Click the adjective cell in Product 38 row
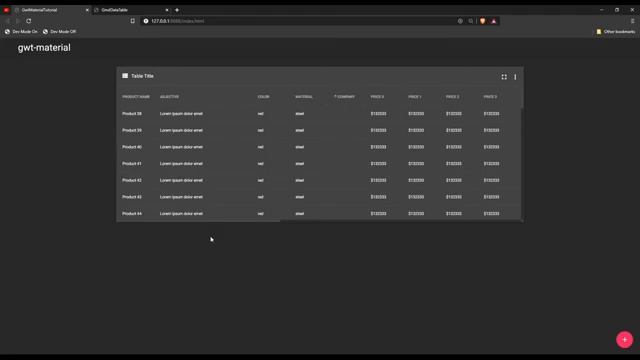Image resolution: width=640 pixels, height=360 pixels. pyautogui.click(x=181, y=113)
